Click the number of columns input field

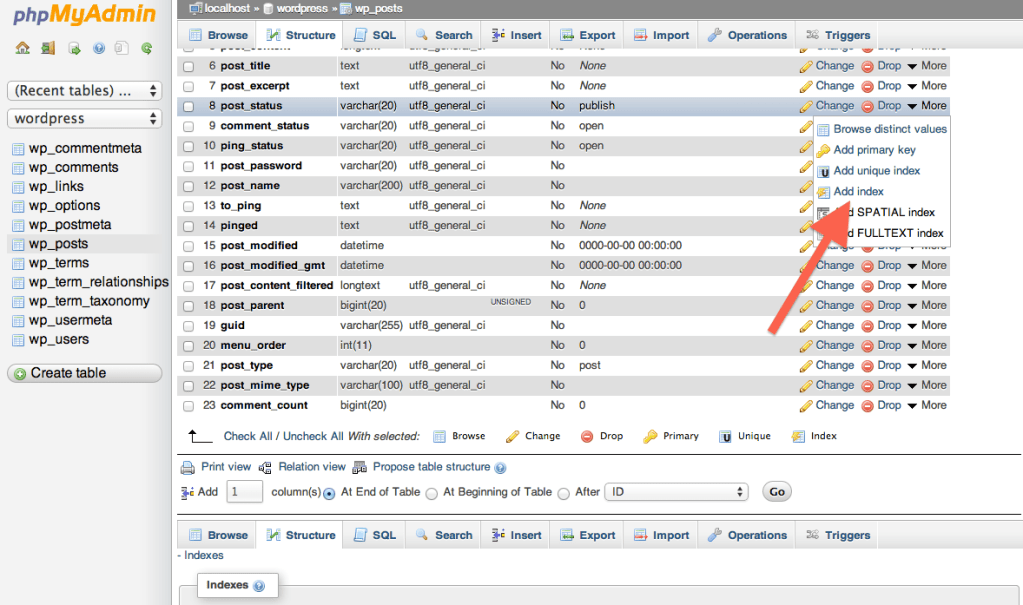tap(245, 492)
